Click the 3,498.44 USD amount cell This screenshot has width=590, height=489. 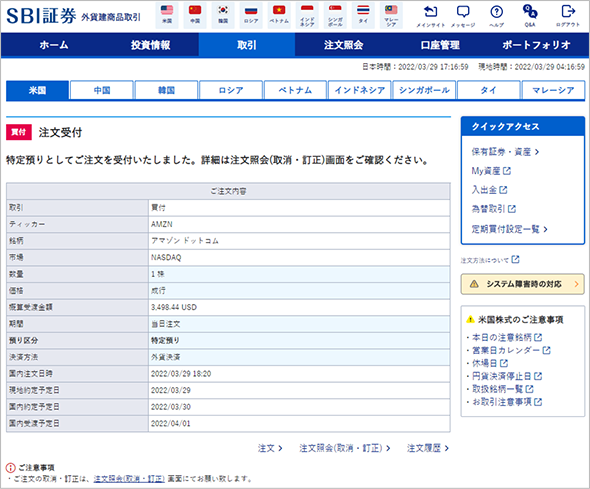(x=299, y=307)
